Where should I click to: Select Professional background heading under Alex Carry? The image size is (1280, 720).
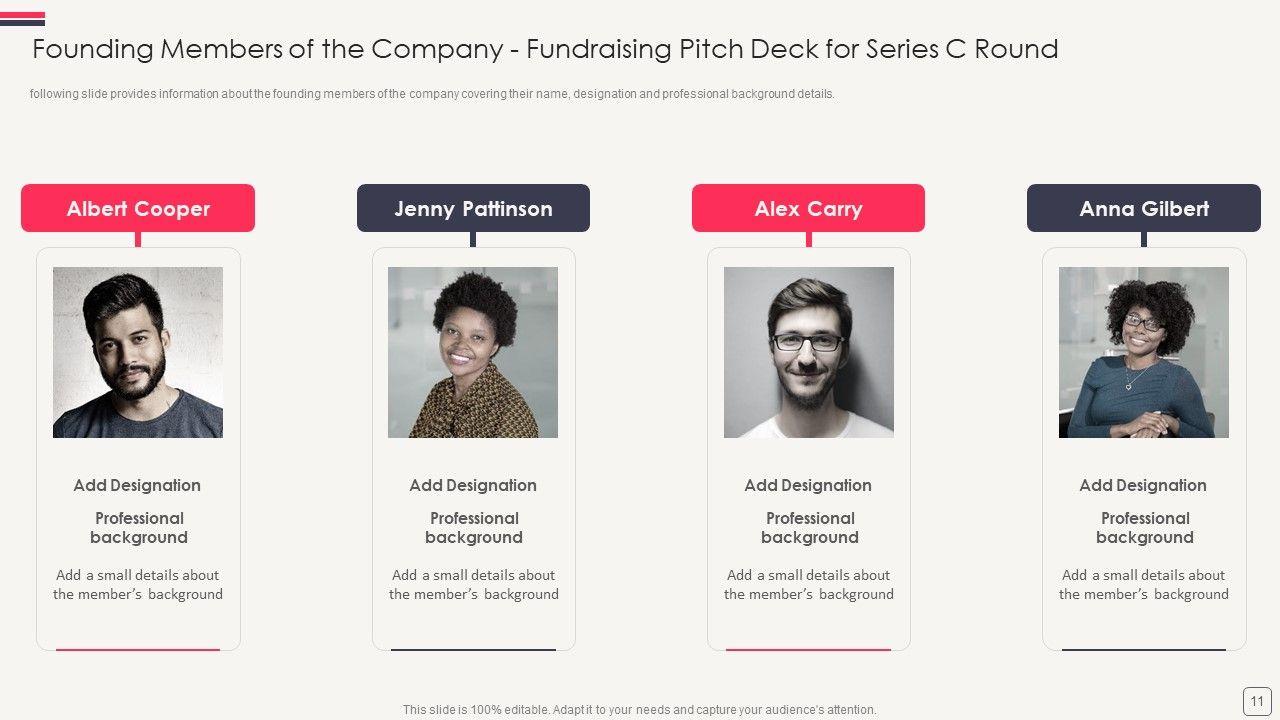810,527
